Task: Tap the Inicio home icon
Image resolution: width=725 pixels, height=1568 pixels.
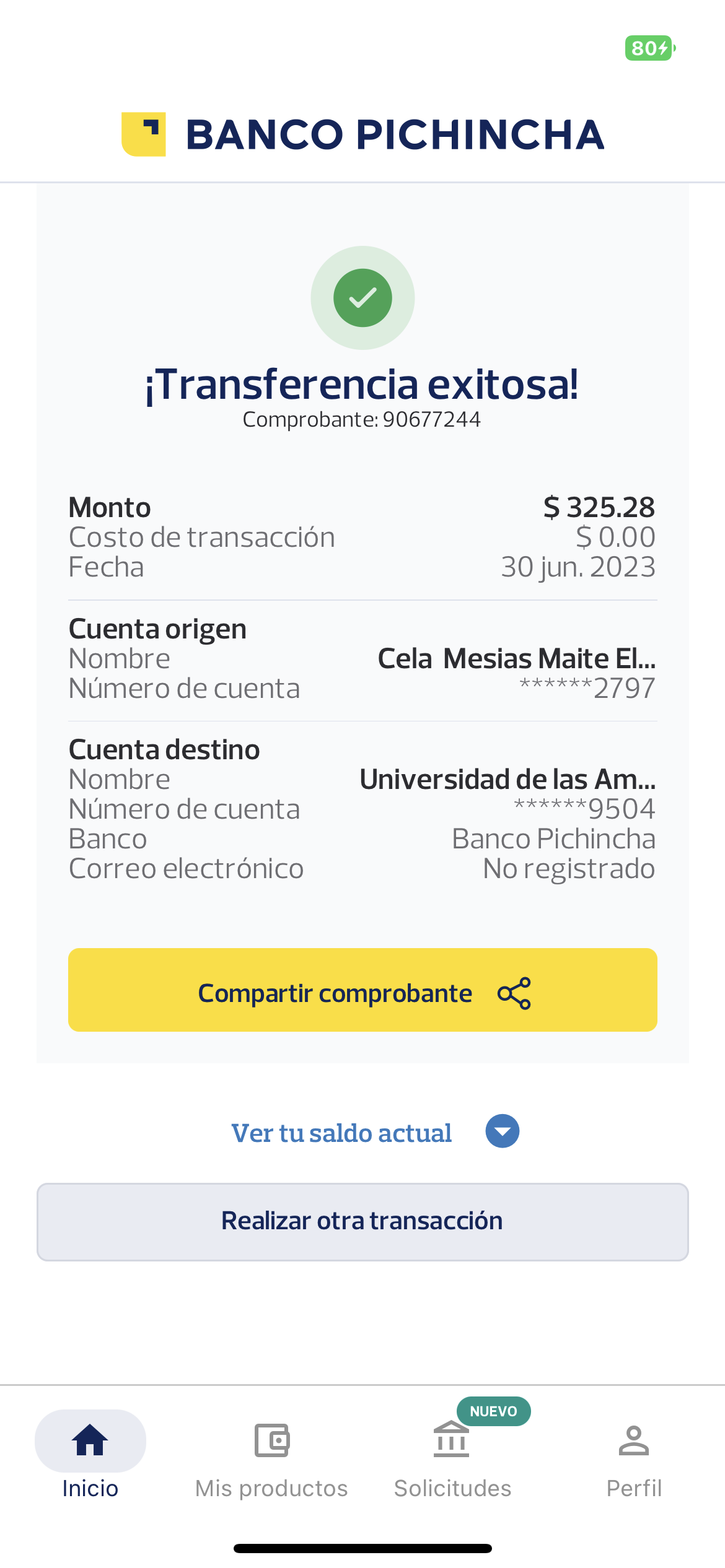Action: (90, 1440)
